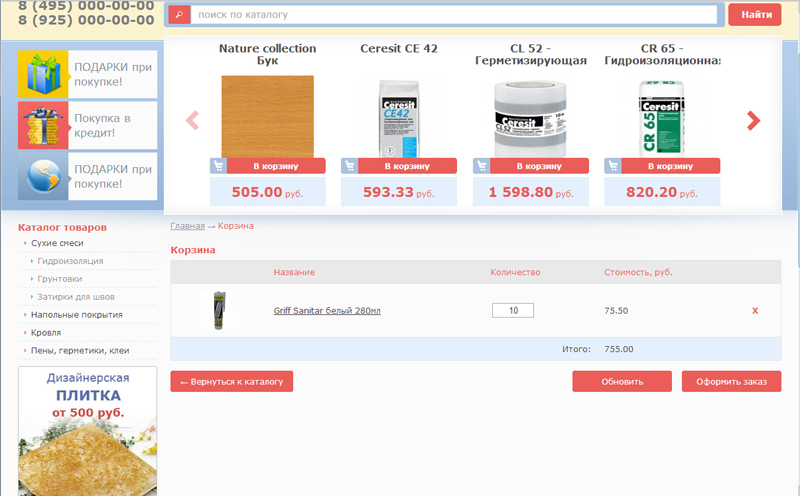Click the Итого total 755.00
The image size is (800, 496).
tap(619, 350)
